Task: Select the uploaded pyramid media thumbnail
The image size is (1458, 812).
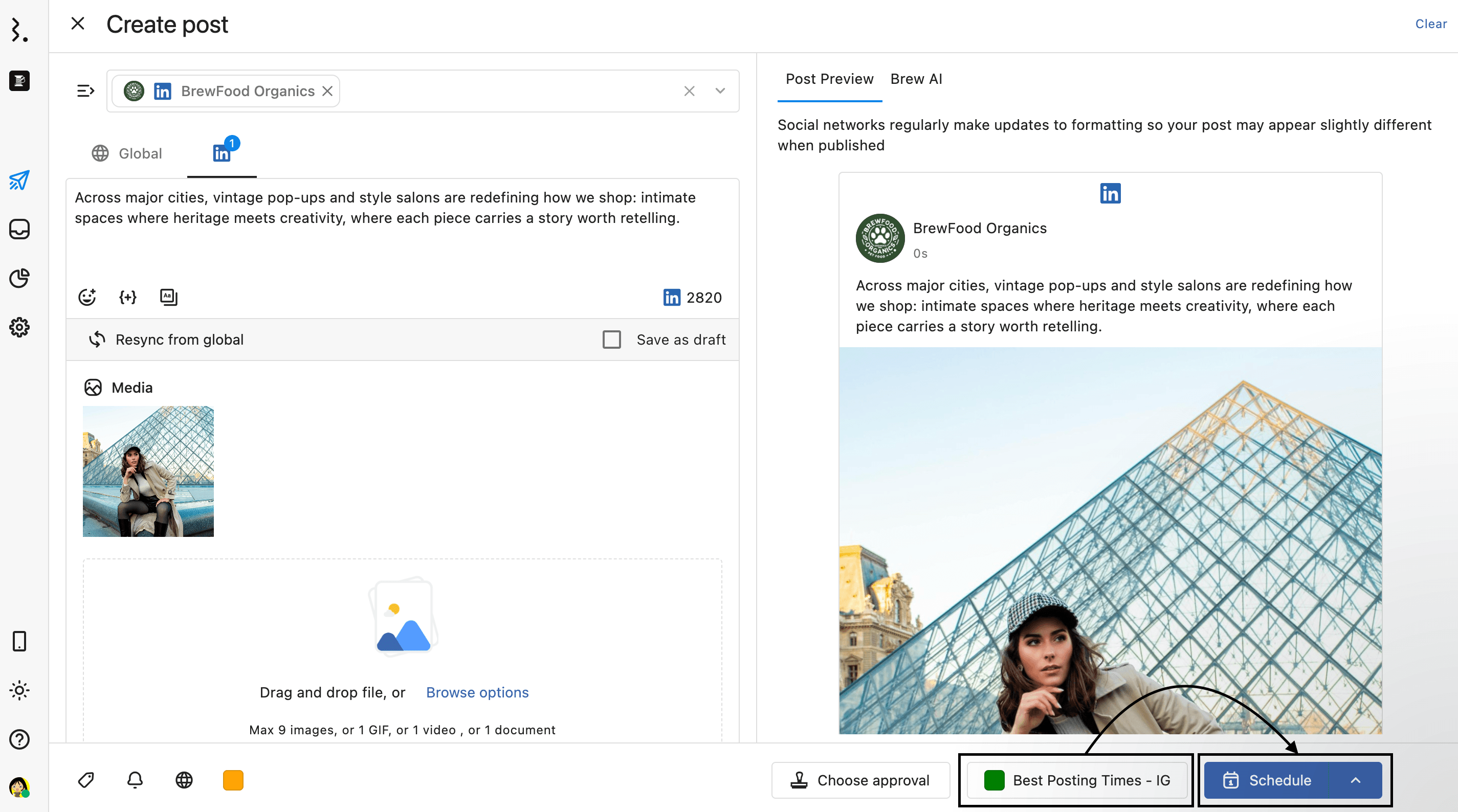Action: (148, 471)
